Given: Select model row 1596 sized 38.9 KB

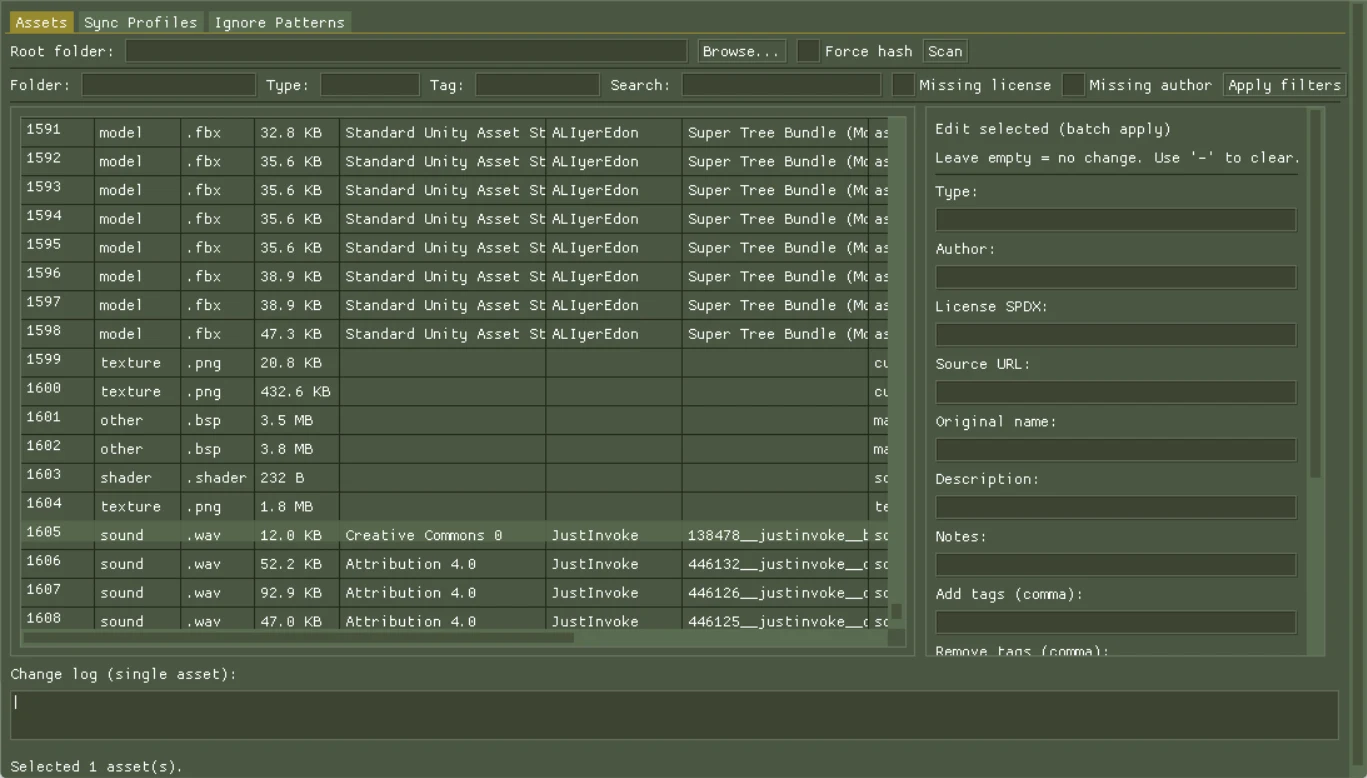Looking at the screenshot, I should tap(455, 276).
